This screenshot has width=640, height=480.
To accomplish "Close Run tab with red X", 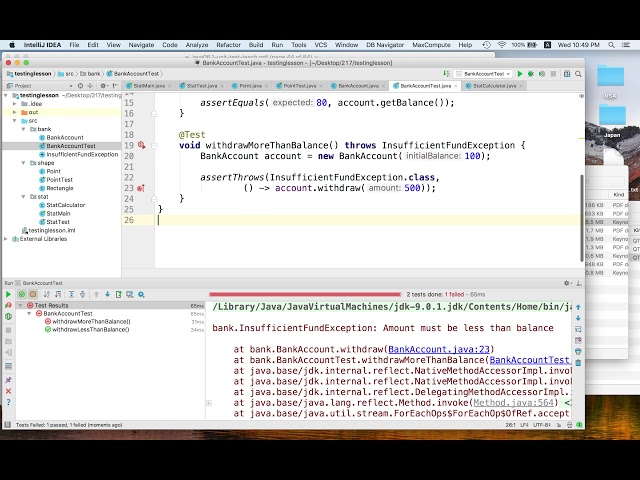I will (8, 391).
